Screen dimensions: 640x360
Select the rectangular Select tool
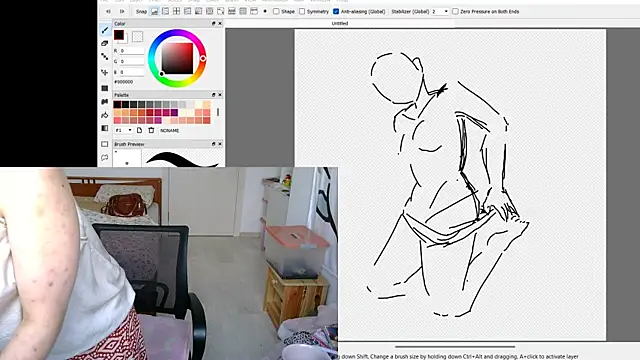tap(105, 144)
